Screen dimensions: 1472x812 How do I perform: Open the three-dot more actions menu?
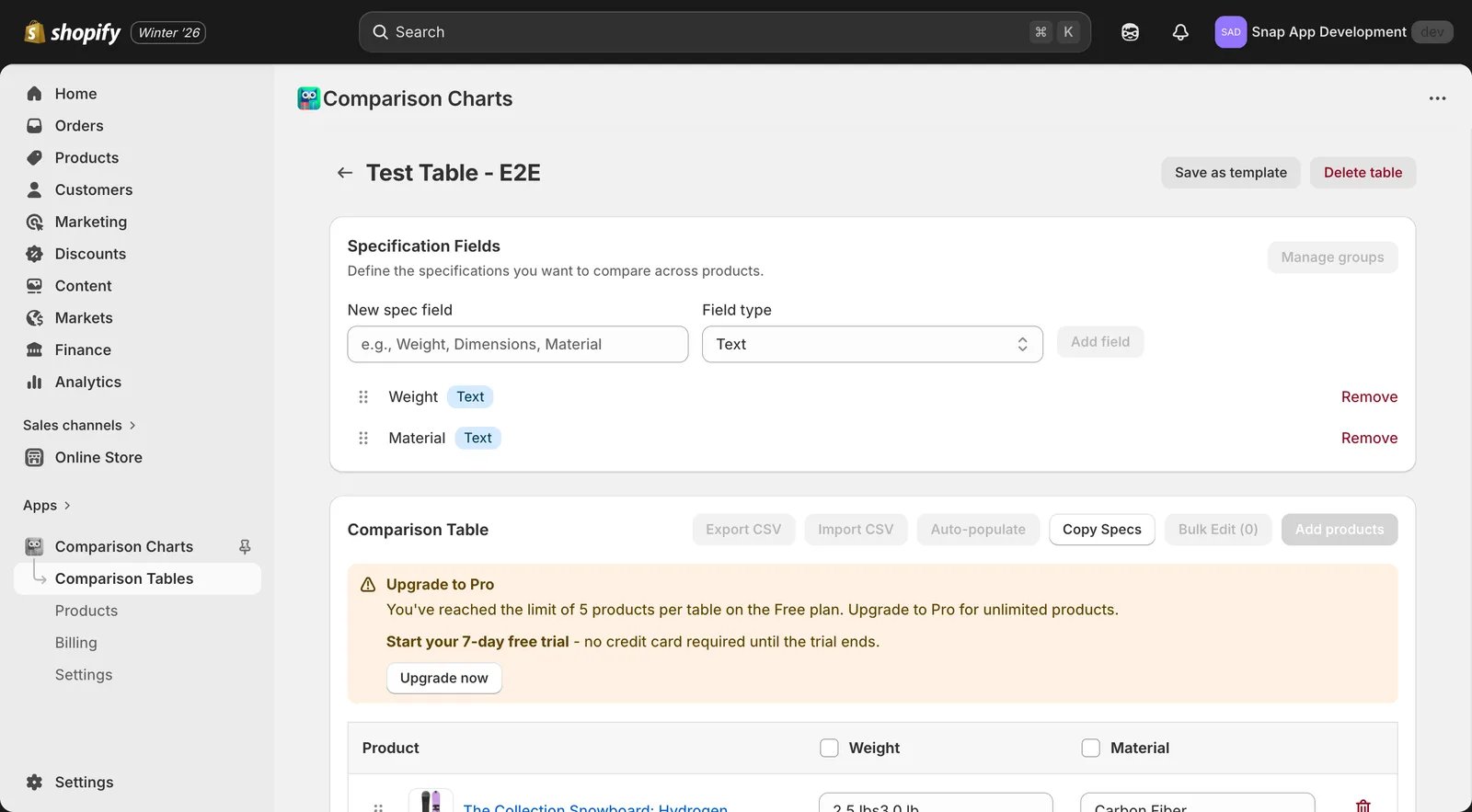(1437, 98)
